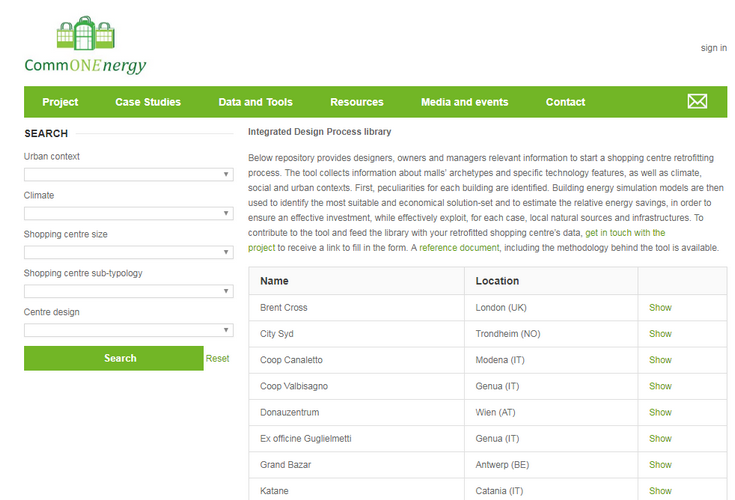Select the Ex officine Guglielmetti name cell
This screenshot has width=735, height=500.
click(357, 439)
